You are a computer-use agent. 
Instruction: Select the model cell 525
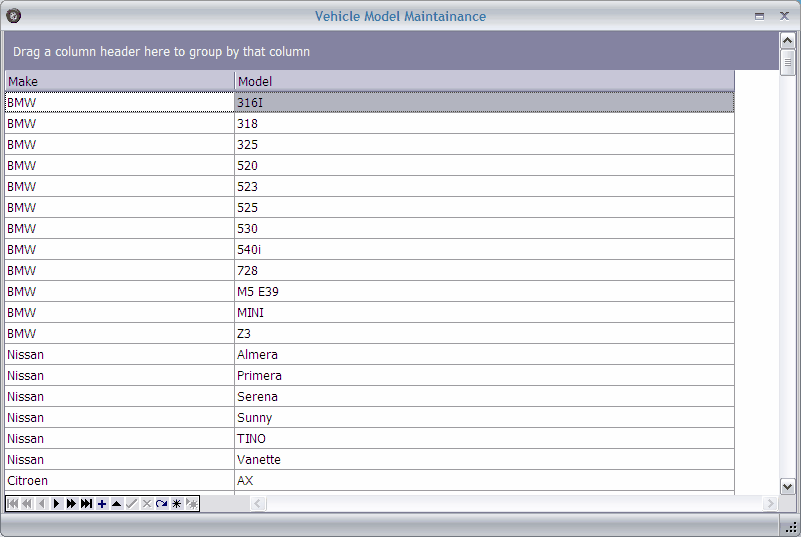484,207
